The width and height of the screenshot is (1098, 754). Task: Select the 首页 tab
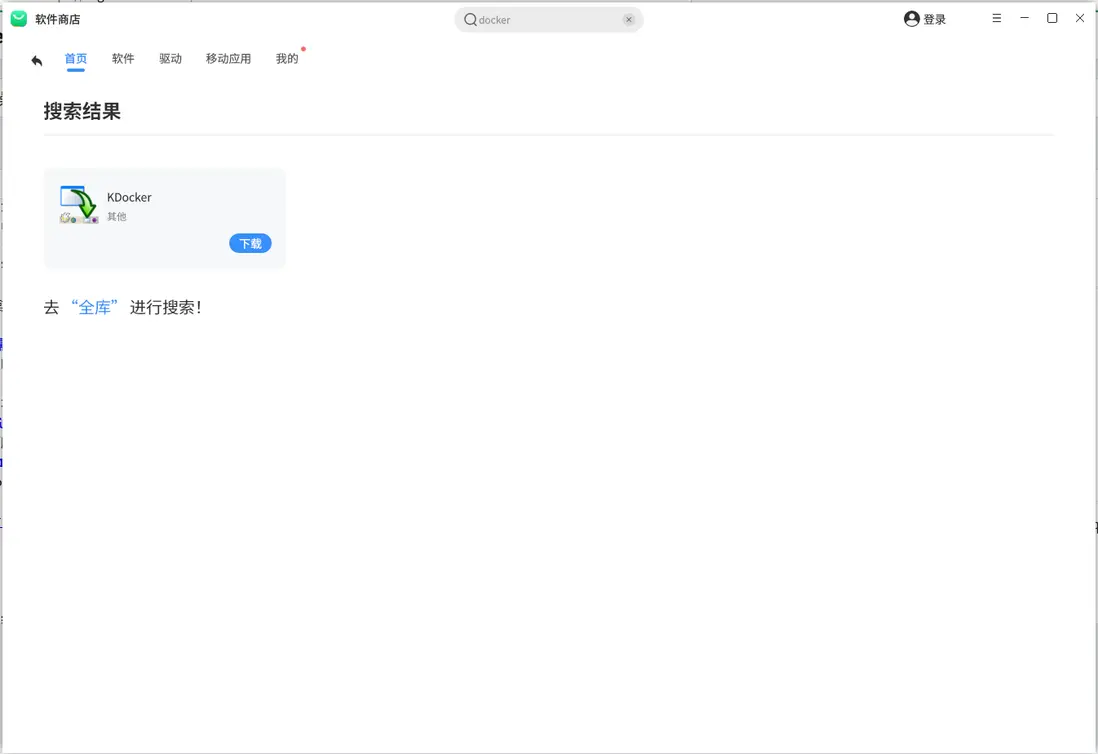(75, 58)
